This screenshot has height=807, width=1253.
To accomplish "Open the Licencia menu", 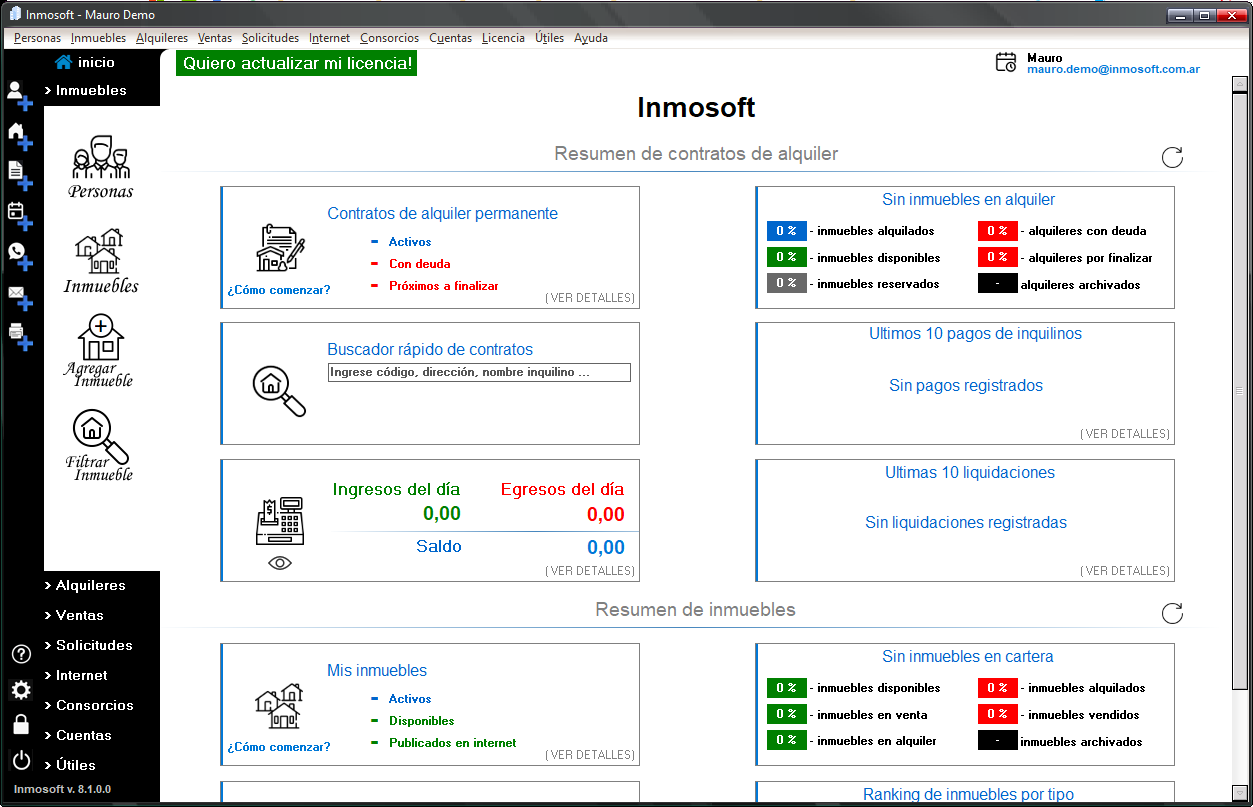I will 502,38.
